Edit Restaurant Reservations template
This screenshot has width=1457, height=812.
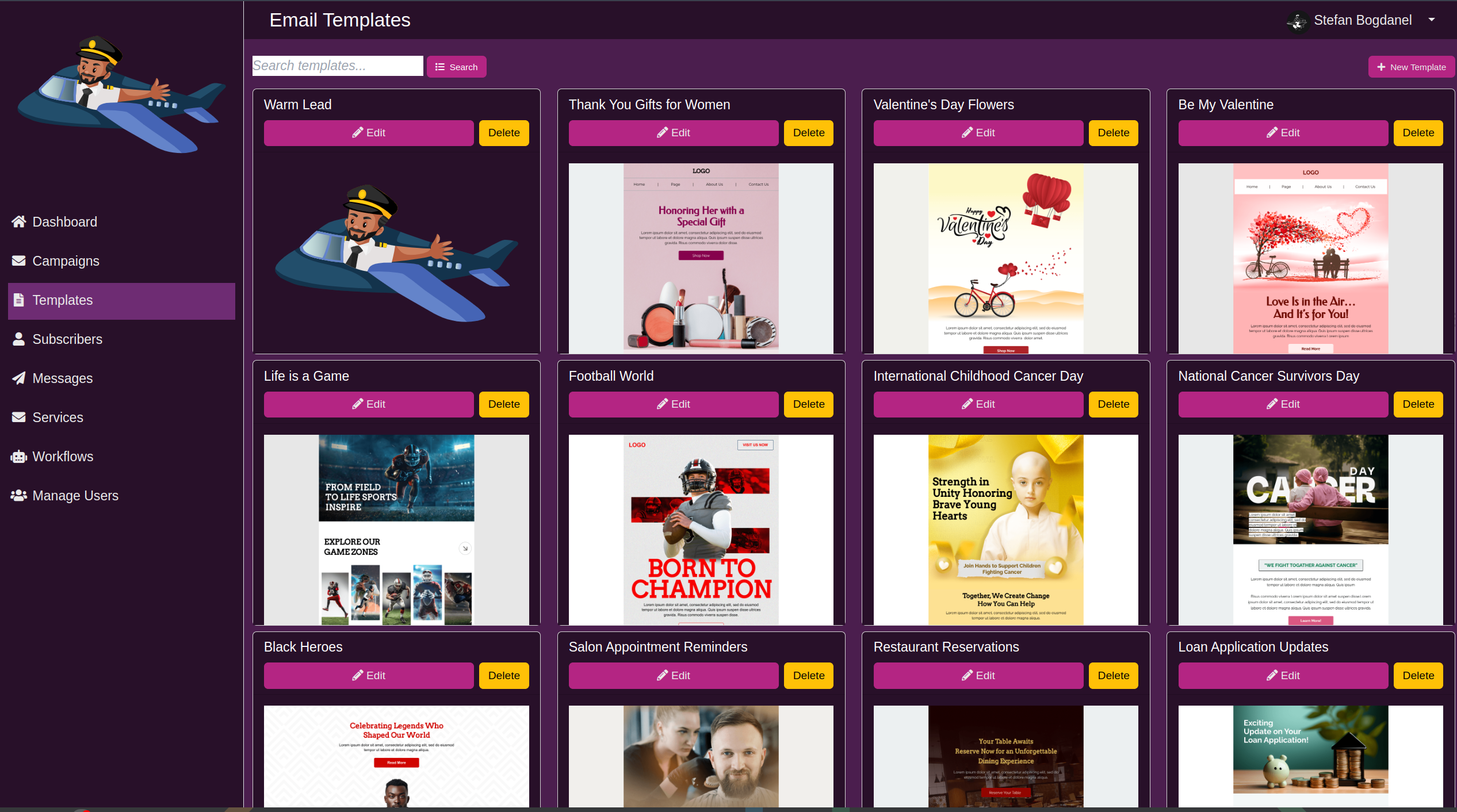point(978,676)
